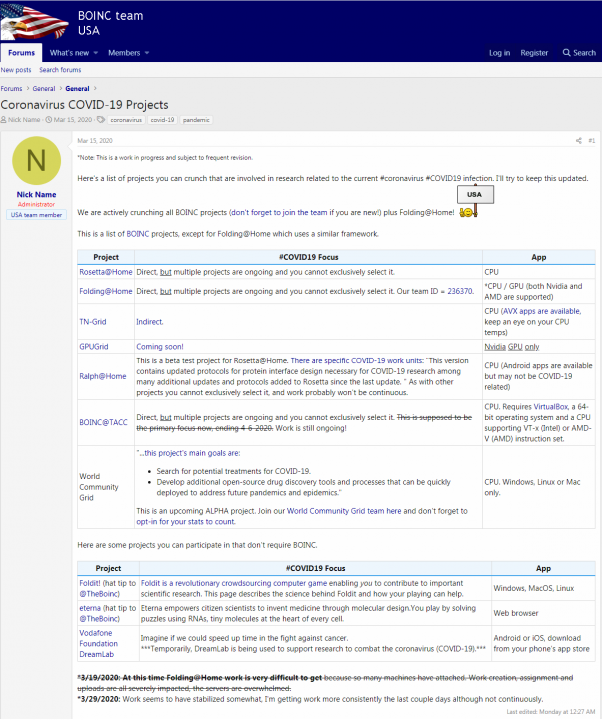Click the thread title Coronavirus COVID-19 Projects

(x=84, y=105)
